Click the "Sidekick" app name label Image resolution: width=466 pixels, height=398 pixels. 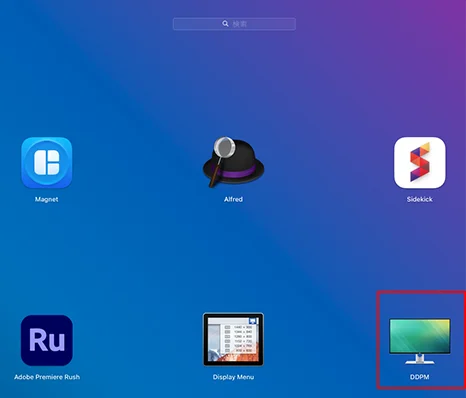(x=420, y=199)
